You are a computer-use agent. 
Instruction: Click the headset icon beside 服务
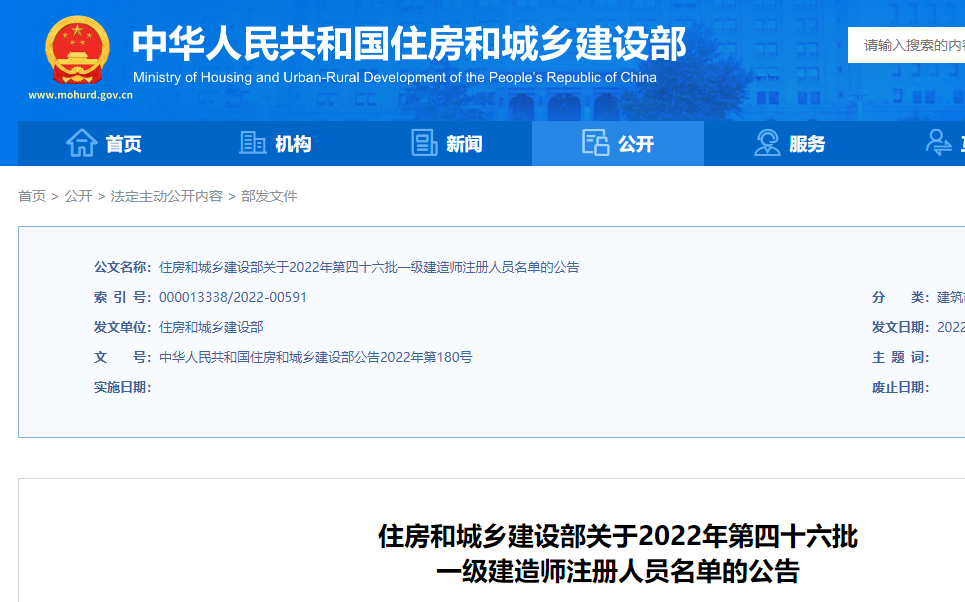(x=767, y=143)
